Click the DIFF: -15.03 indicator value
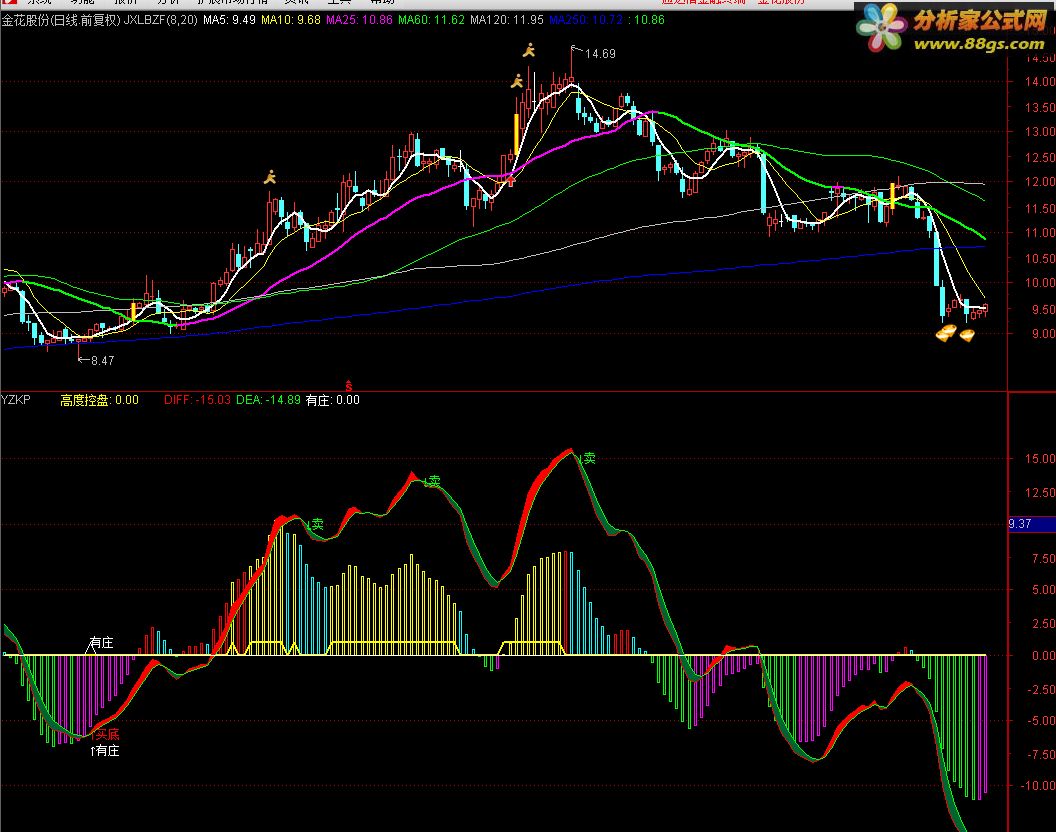Image resolution: width=1056 pixels, height=832 pixels. click(197, 400)
